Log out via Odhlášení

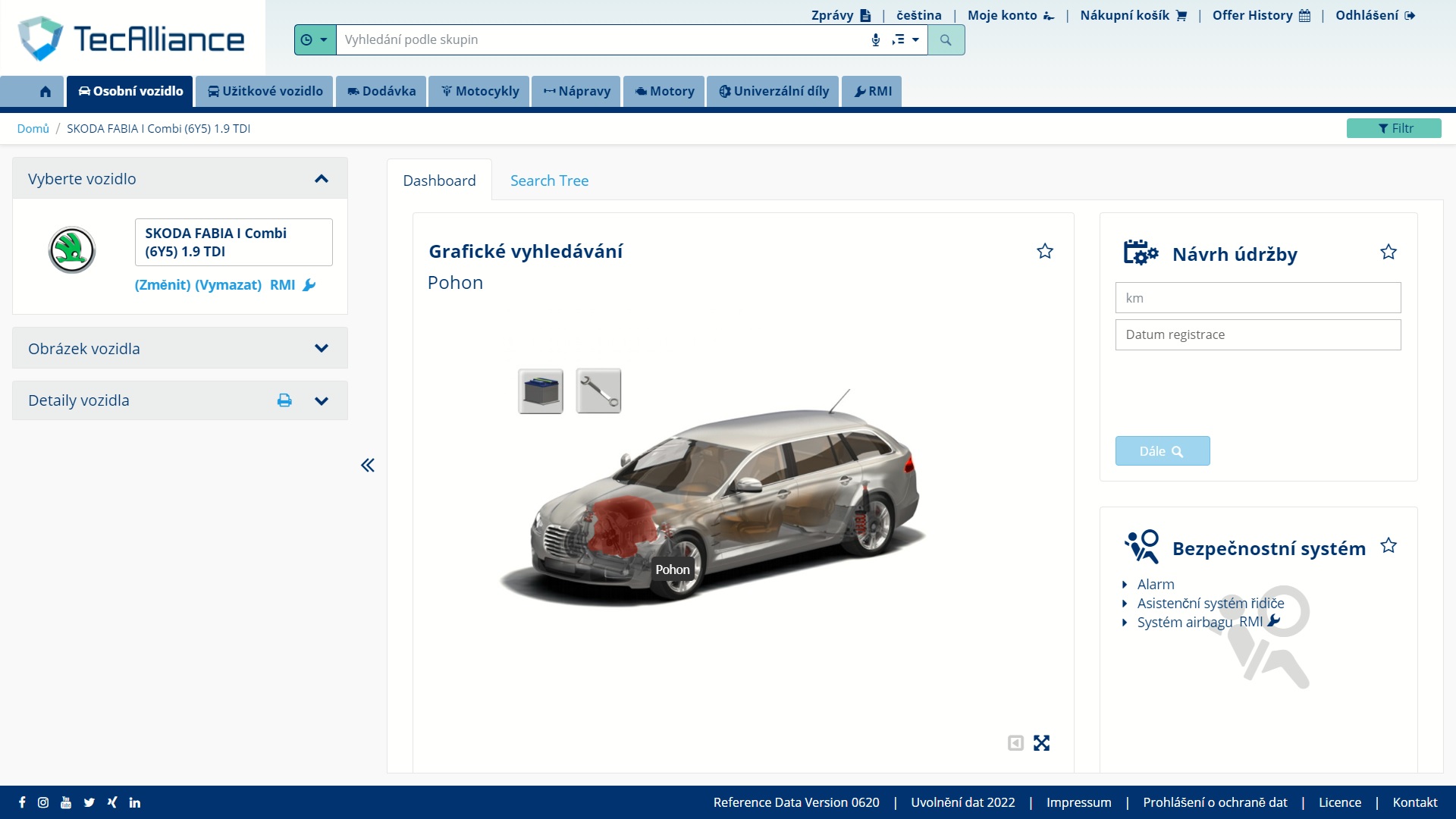pyautogui.click(x=1375, y=15)
